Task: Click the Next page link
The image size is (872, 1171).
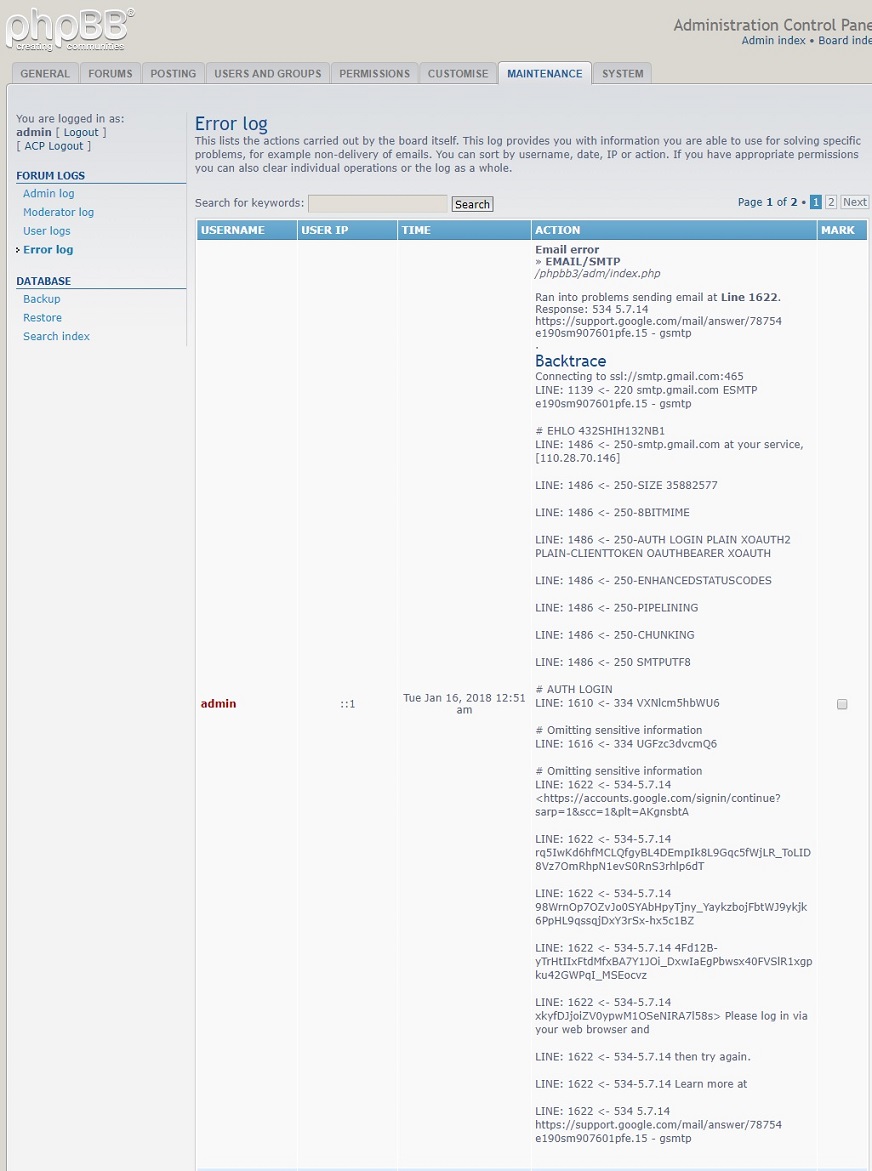Action: pos(854,202)
